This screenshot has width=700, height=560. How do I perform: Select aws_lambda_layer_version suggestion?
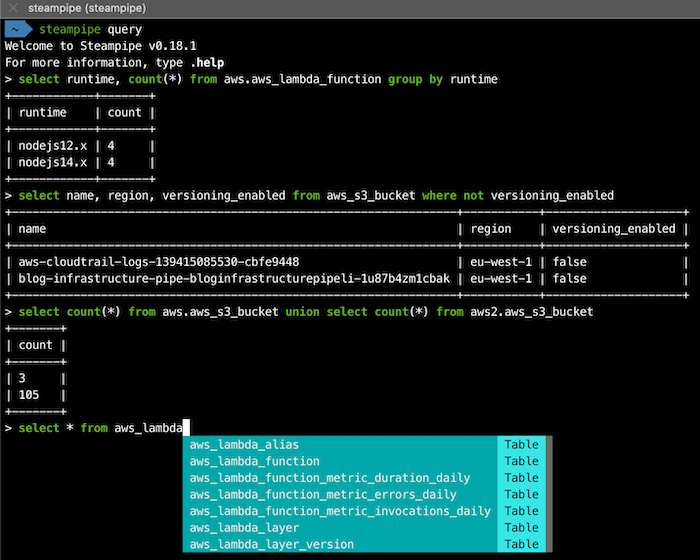[x=340, y=544]
